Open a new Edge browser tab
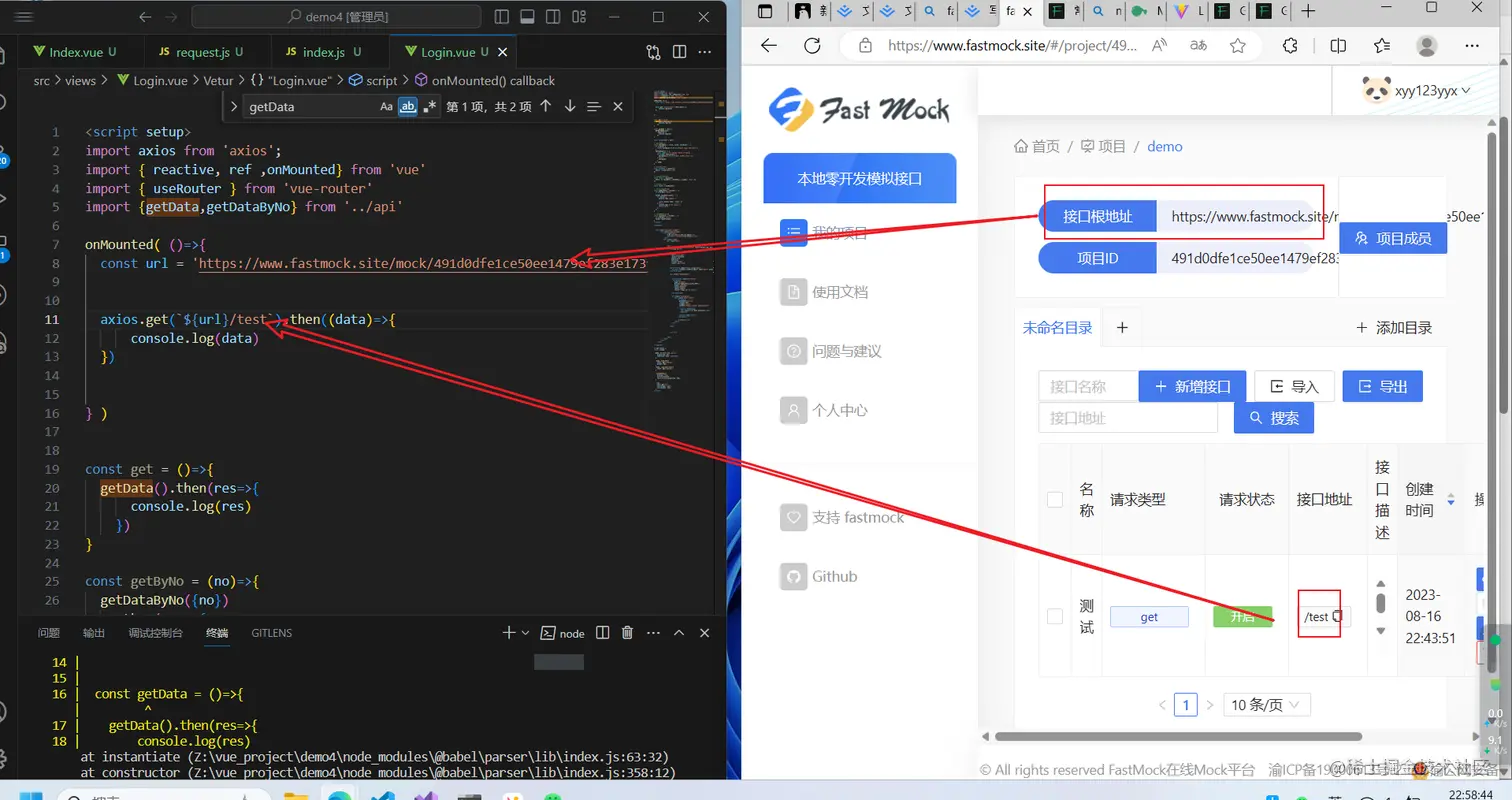This screenshot has width=1512, height=800. (1308, 11)
